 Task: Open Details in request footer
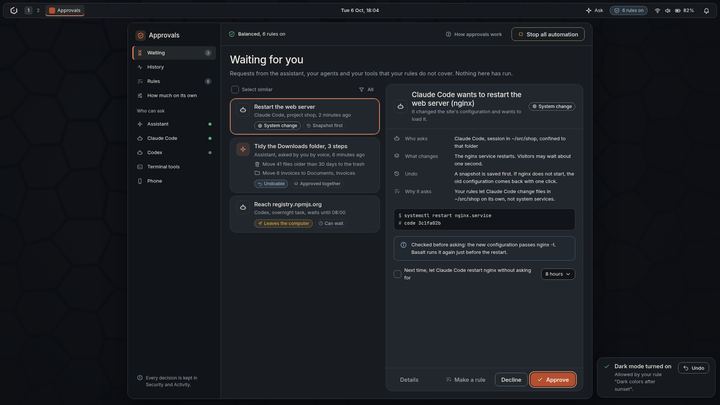(x=409, y=380)
